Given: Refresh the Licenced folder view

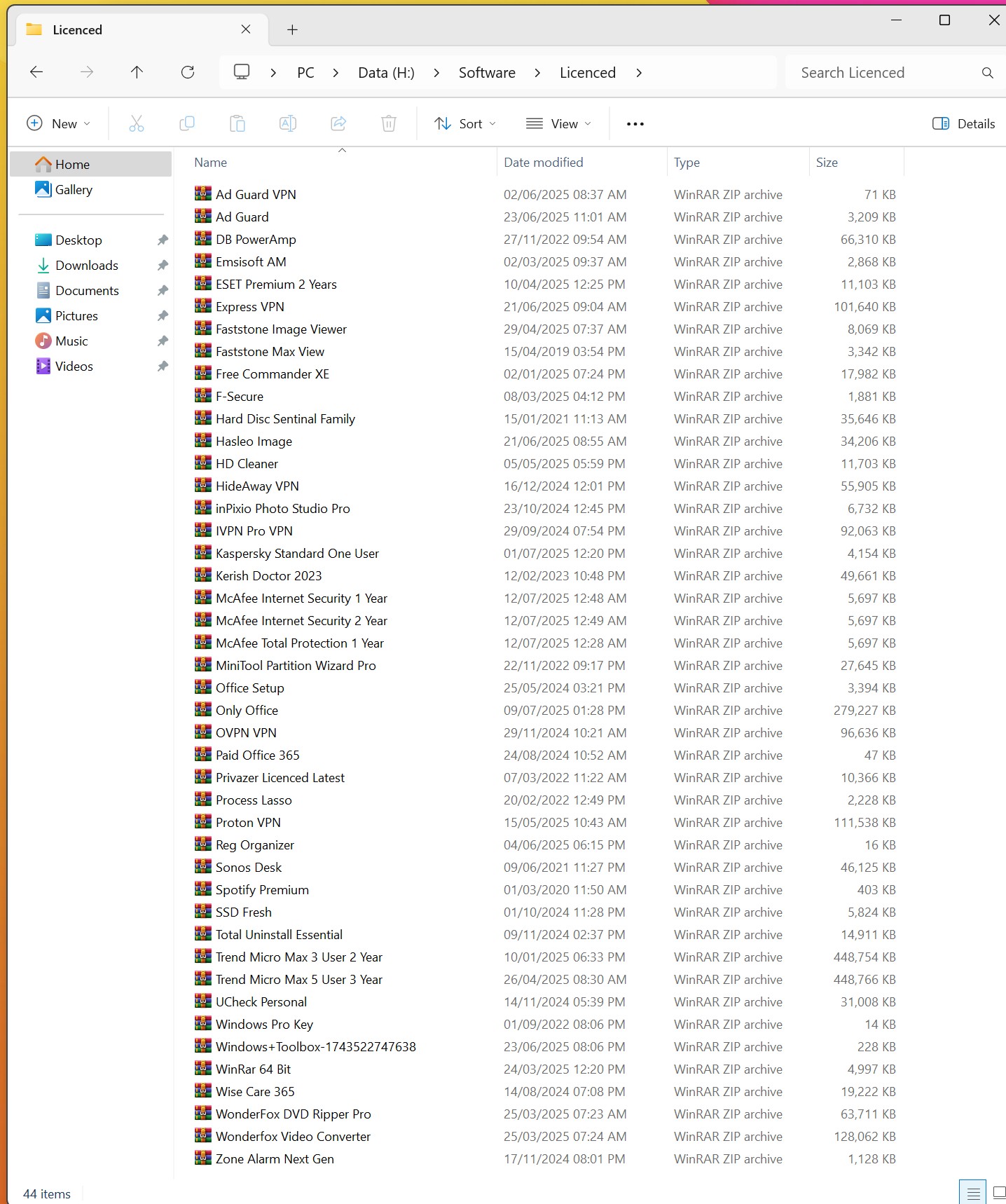Looking at the screenshot, I should tap(188, 72).
